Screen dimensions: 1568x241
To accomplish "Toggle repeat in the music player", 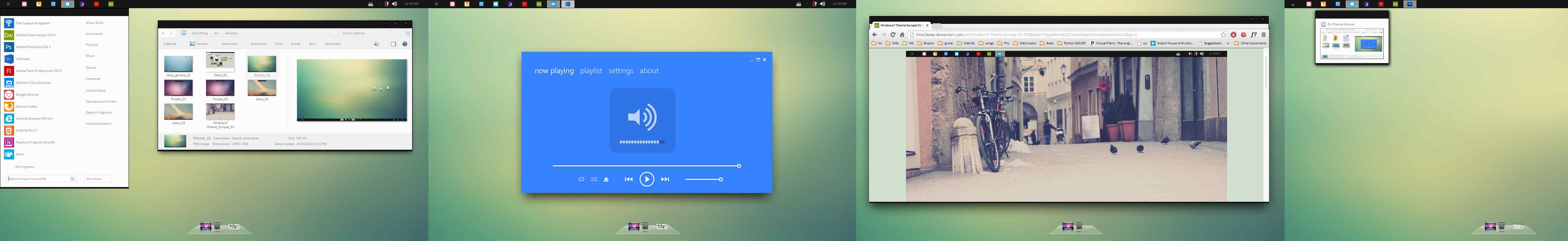I will (581, 179).
